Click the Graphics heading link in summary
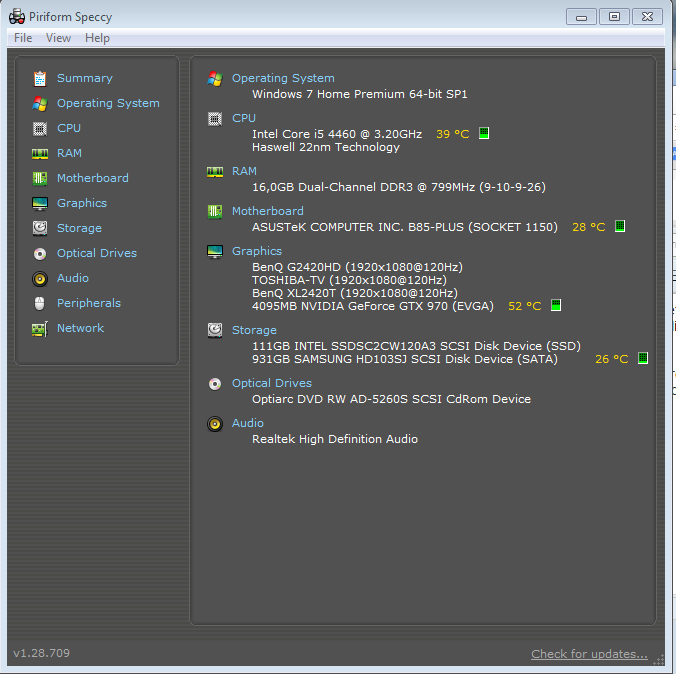Viewport: 676px width, 674px height. [257, 251]
